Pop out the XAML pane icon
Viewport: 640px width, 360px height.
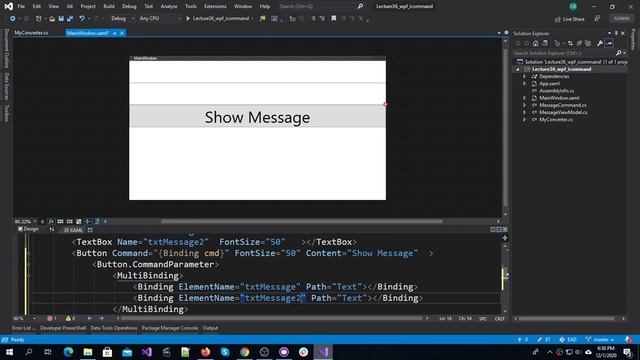[90, 230]
